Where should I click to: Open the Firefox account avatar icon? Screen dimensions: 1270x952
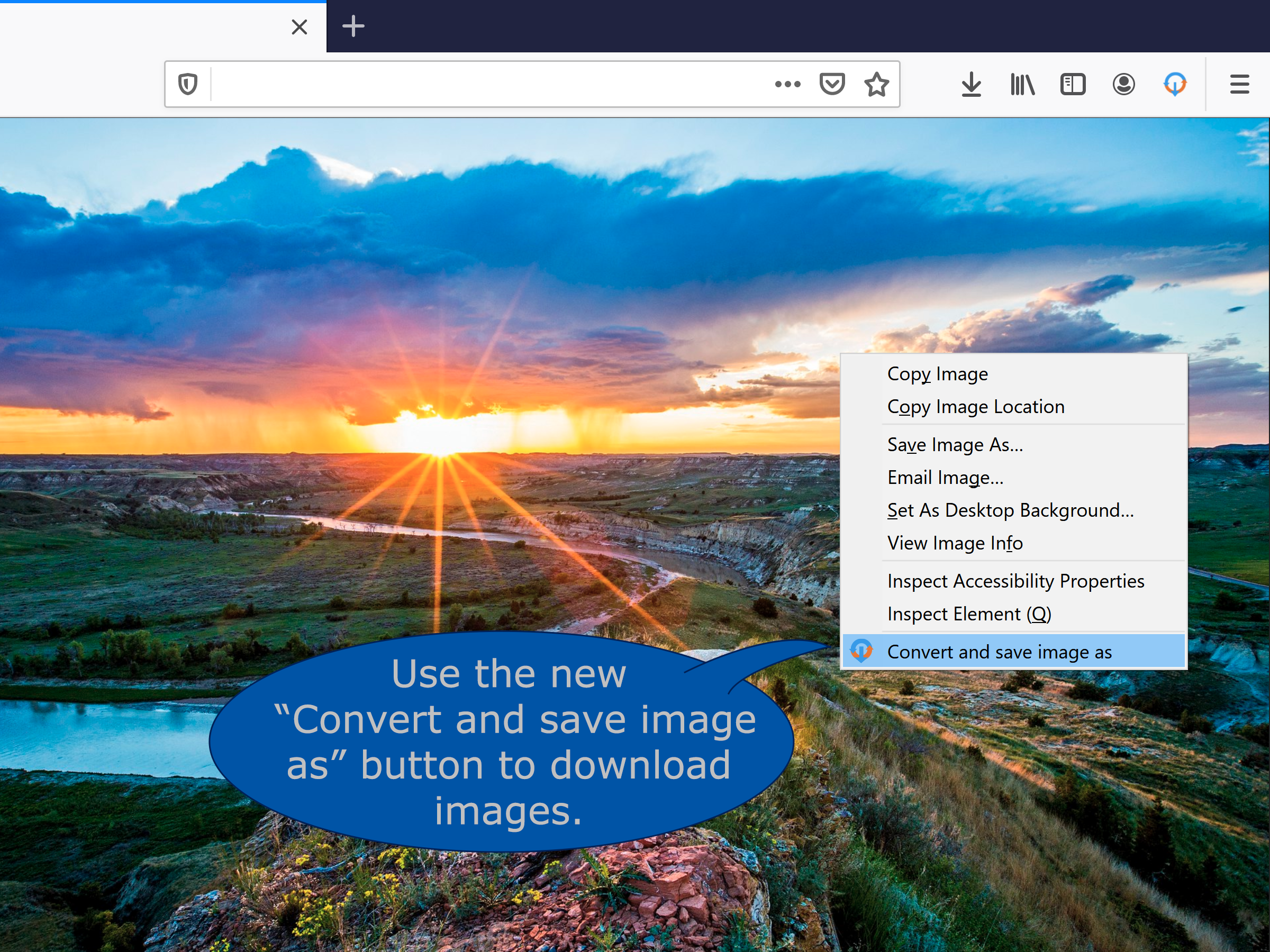[1123, 84]
